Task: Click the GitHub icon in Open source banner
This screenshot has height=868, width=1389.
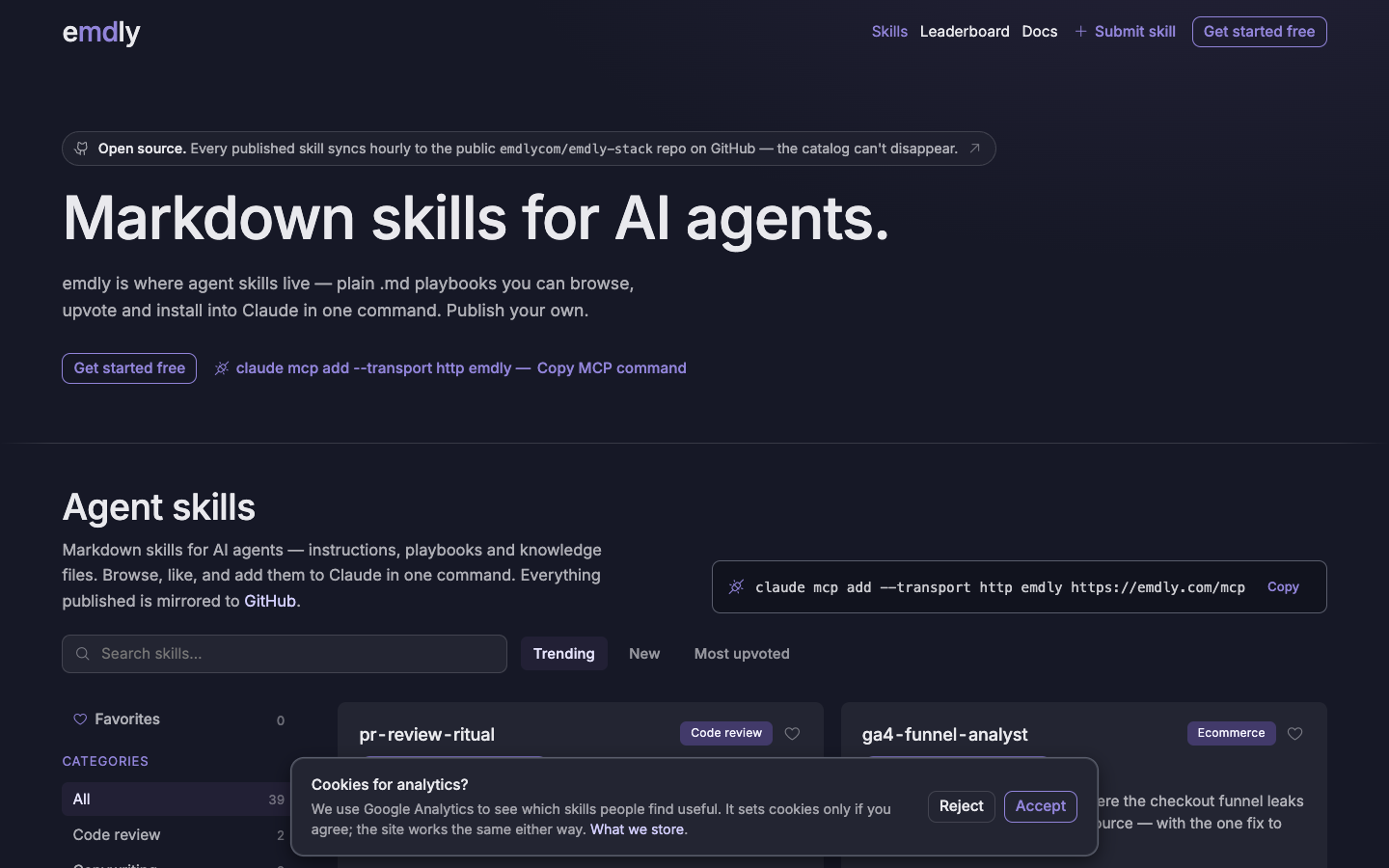Action: pos(82,149)
